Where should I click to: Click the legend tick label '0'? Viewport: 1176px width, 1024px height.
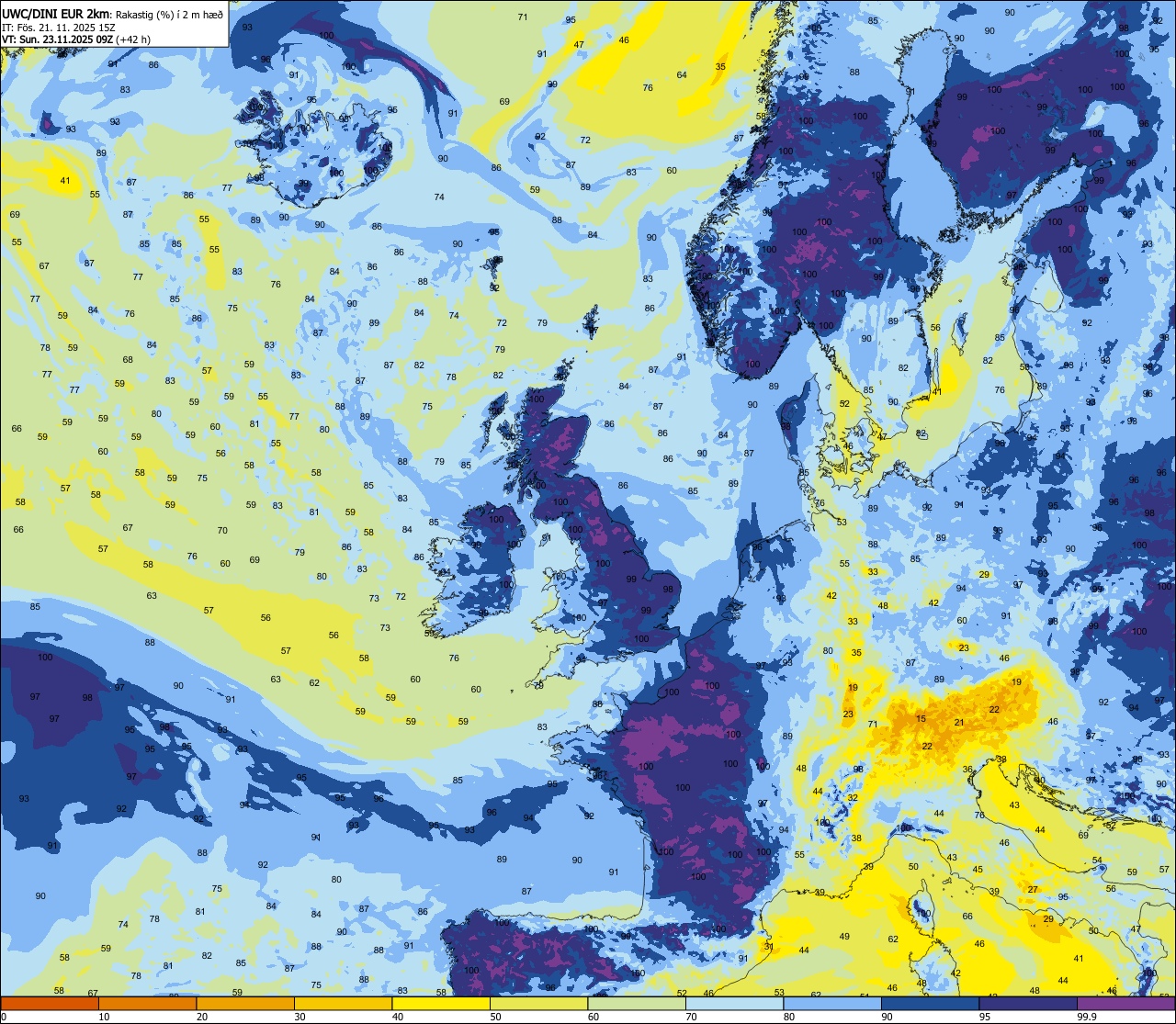(3, 1017)
